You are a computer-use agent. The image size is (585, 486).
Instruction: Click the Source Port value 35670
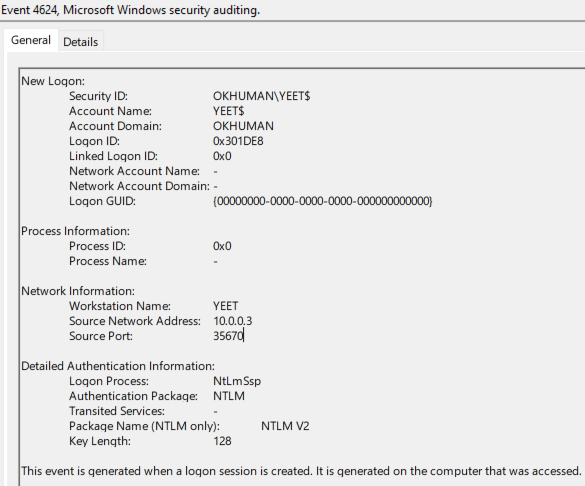pyautogui.click(x=228, y=336)
